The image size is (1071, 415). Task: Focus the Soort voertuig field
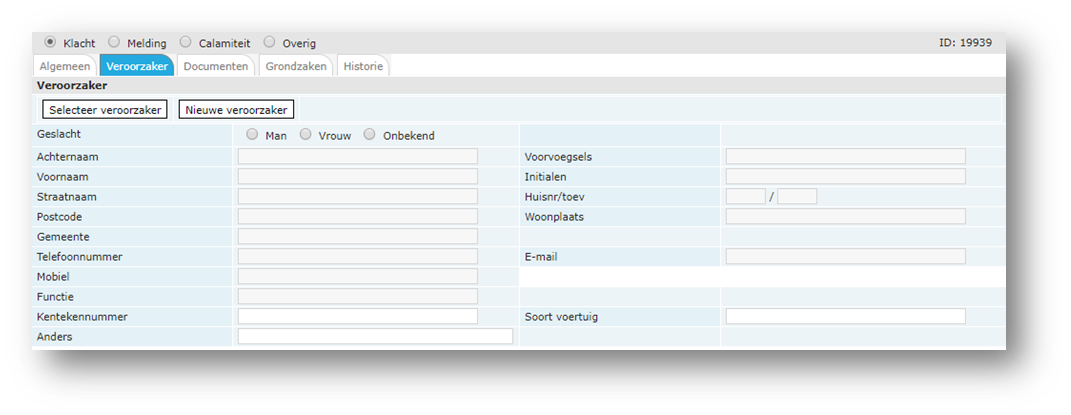tap(845, 316)
